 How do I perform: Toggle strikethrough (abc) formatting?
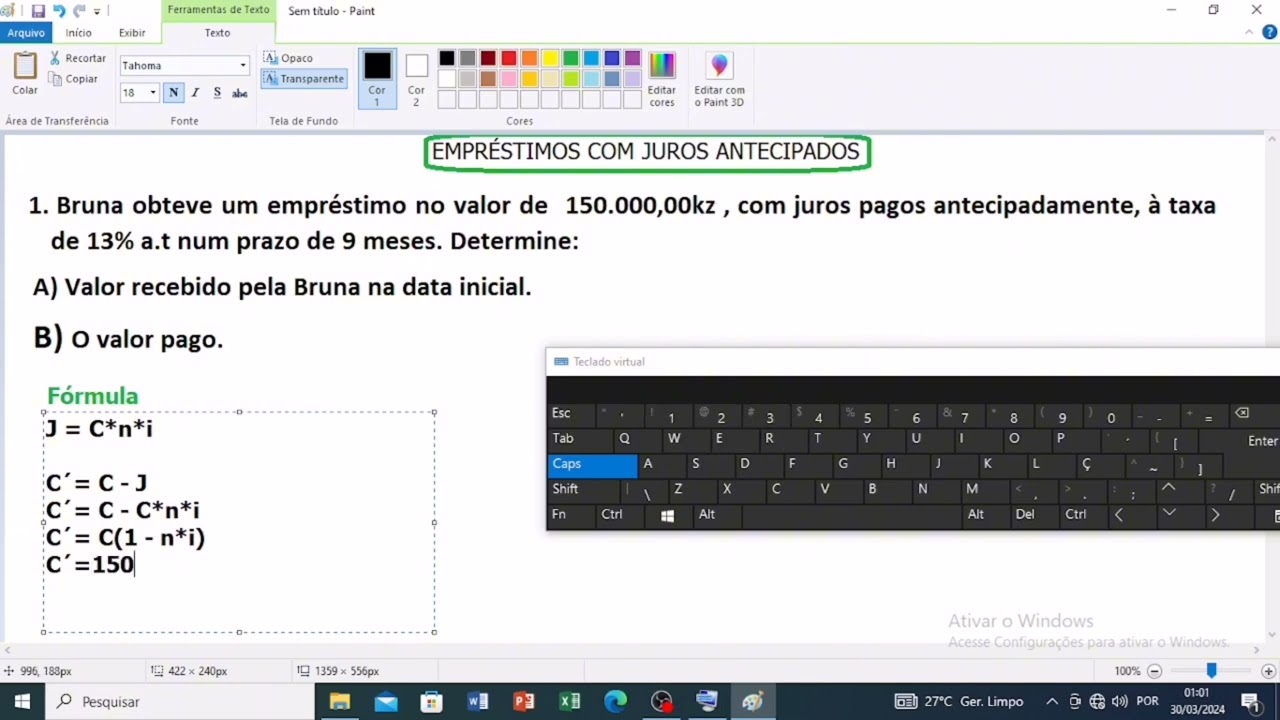240,93
